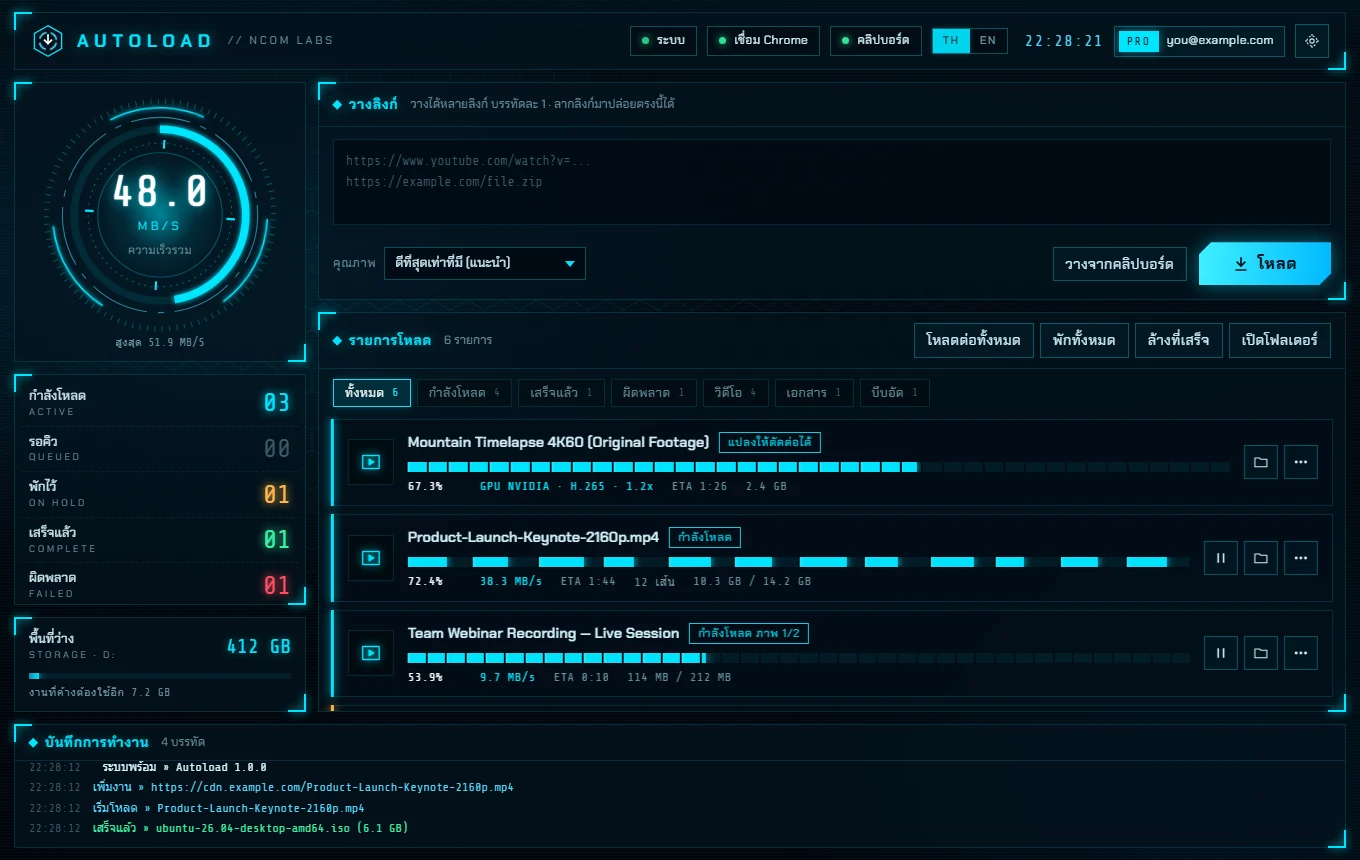The height and width of the screenshot is (860, 1360).
Task: Click เปิดโฟลเดอร์ button
Action: (x=1280, y=340)
